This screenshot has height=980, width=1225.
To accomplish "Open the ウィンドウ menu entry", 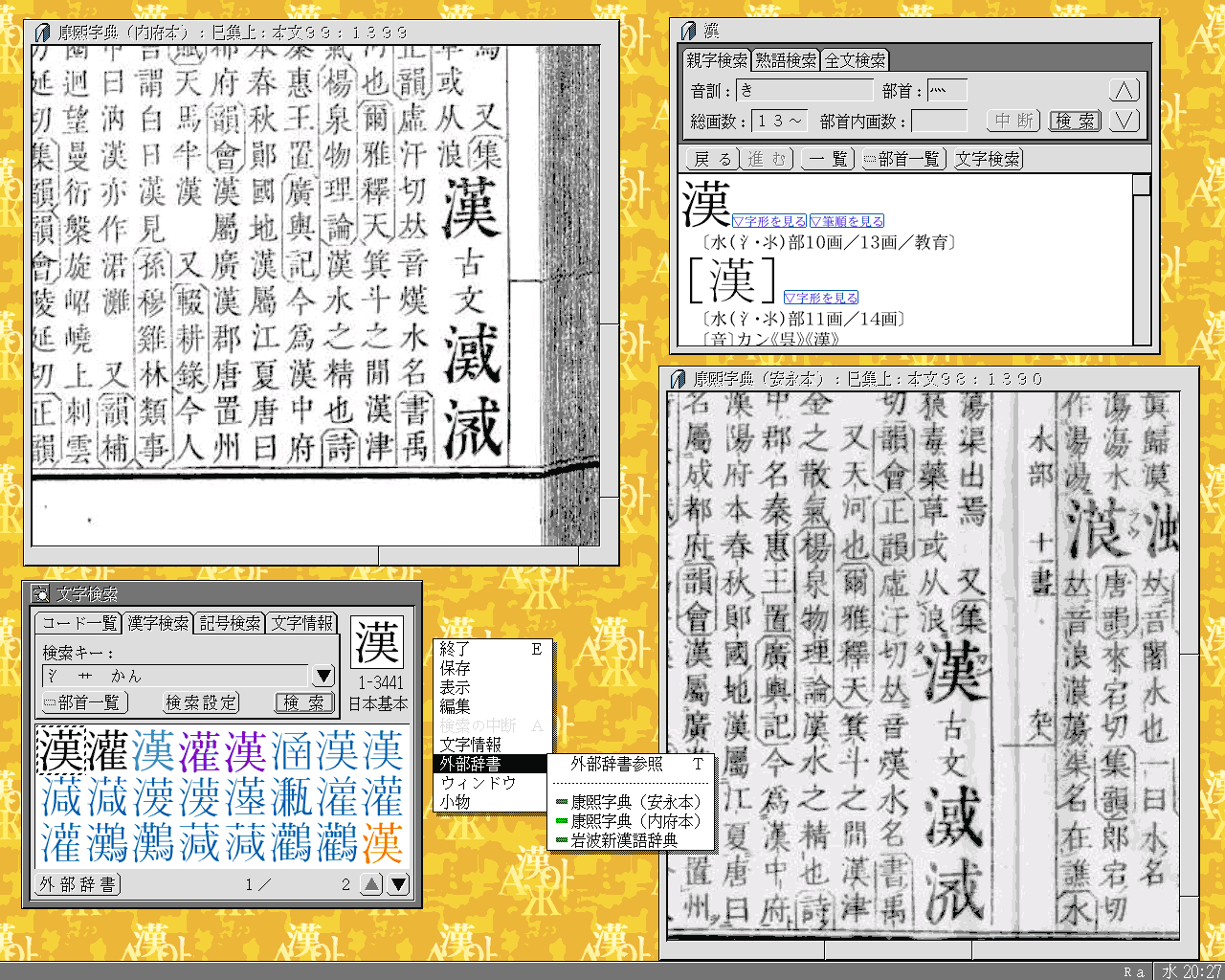I will click(492, 783).
